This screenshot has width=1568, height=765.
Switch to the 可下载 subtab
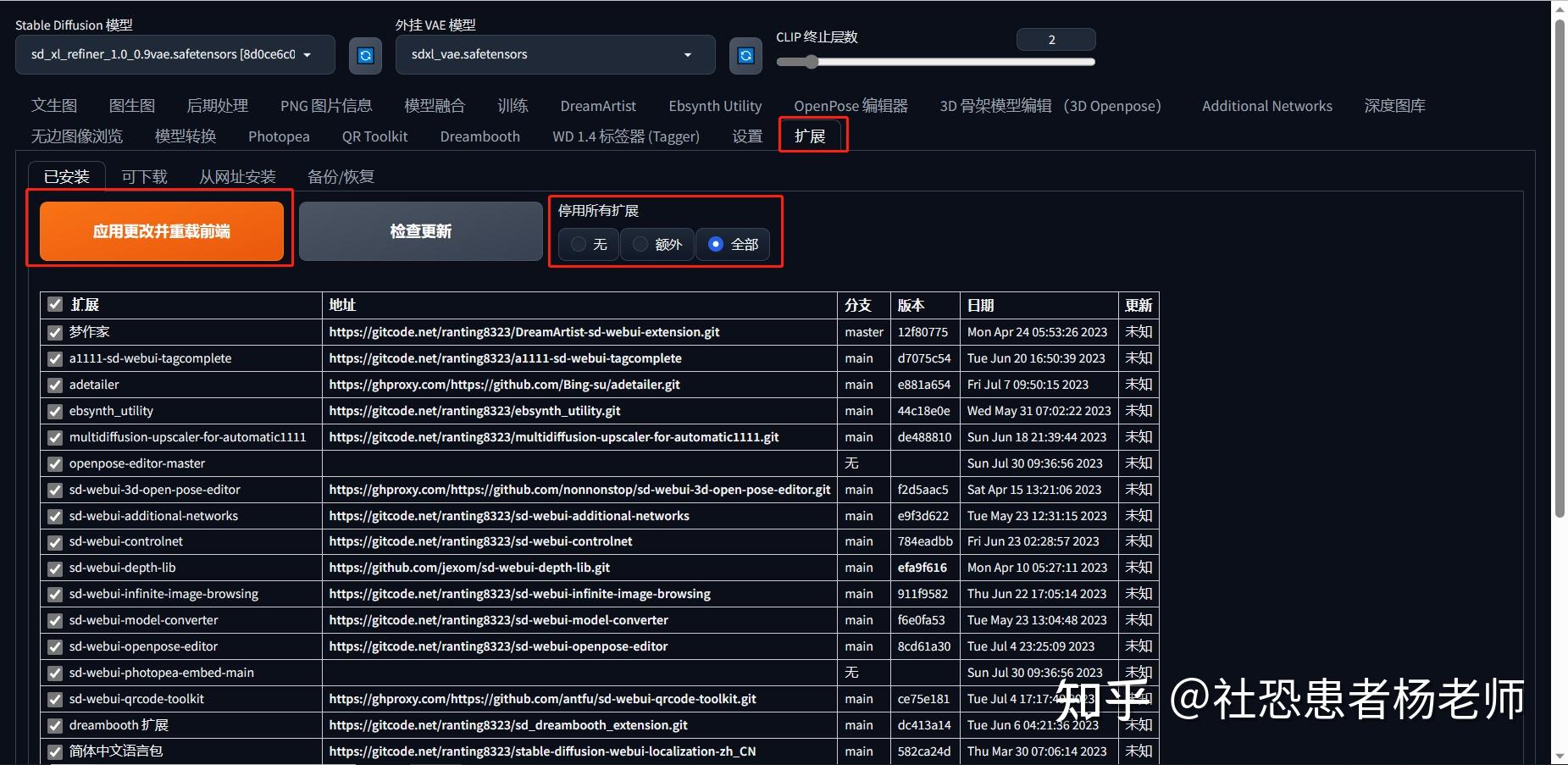point(144,176)
